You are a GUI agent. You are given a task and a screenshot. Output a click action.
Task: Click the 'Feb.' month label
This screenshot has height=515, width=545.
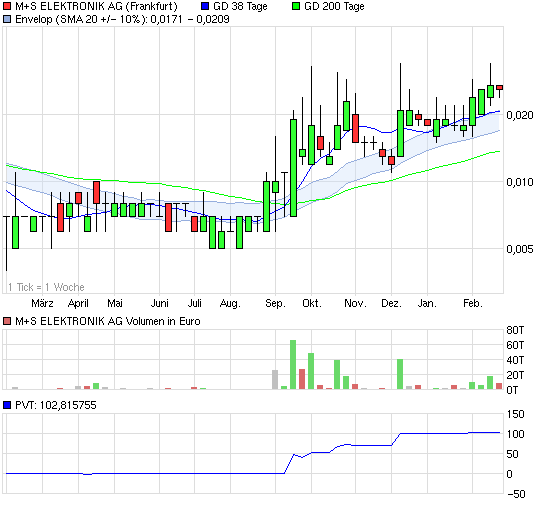(473, 303)
